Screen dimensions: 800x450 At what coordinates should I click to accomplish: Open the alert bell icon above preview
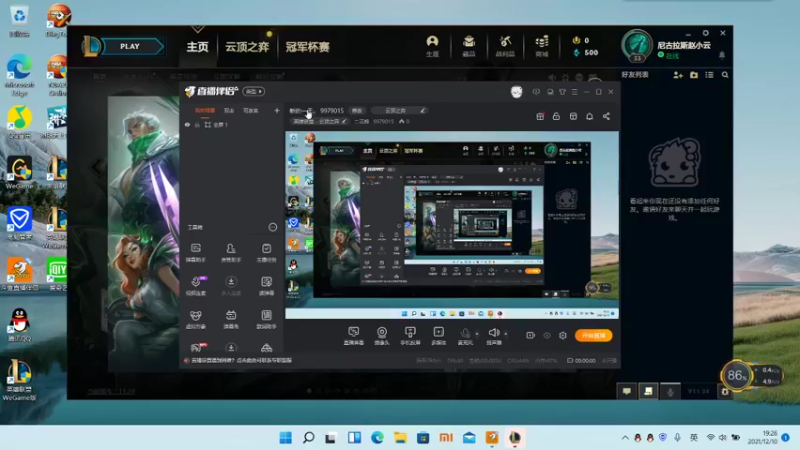pos(589,116)
